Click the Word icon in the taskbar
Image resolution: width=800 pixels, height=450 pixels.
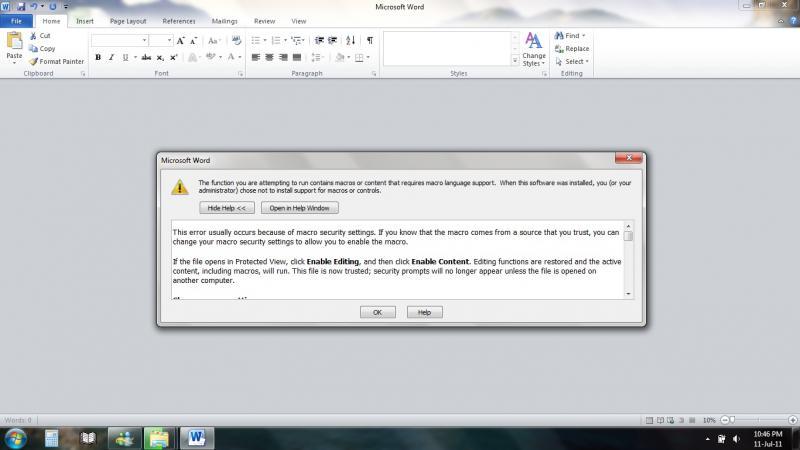pyautogui.click(x=197, y=438)
